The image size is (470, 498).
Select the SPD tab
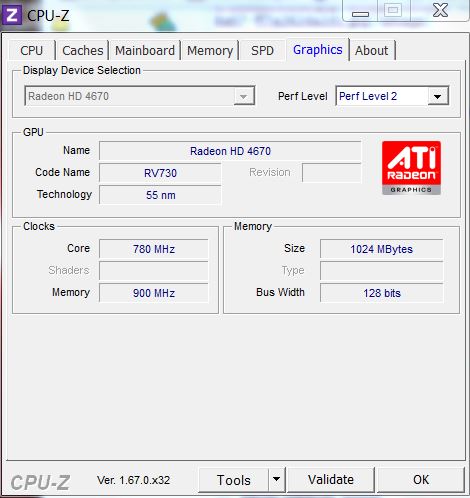(262, 51)
